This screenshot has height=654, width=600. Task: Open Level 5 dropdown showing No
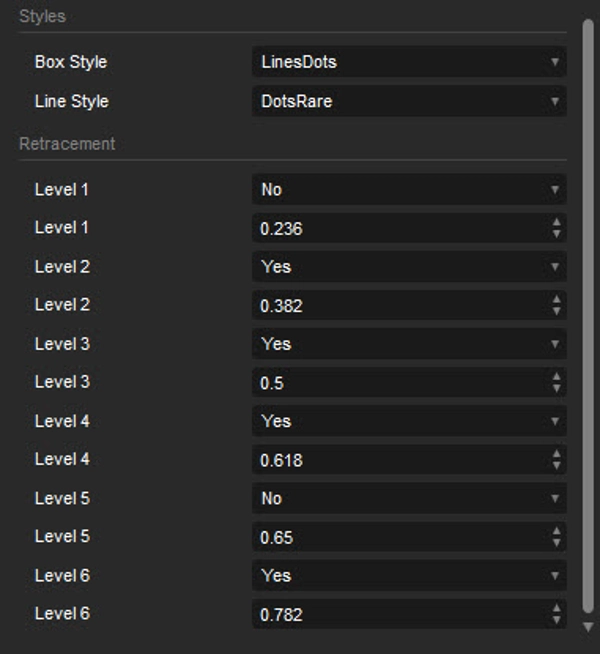[408, 498]
